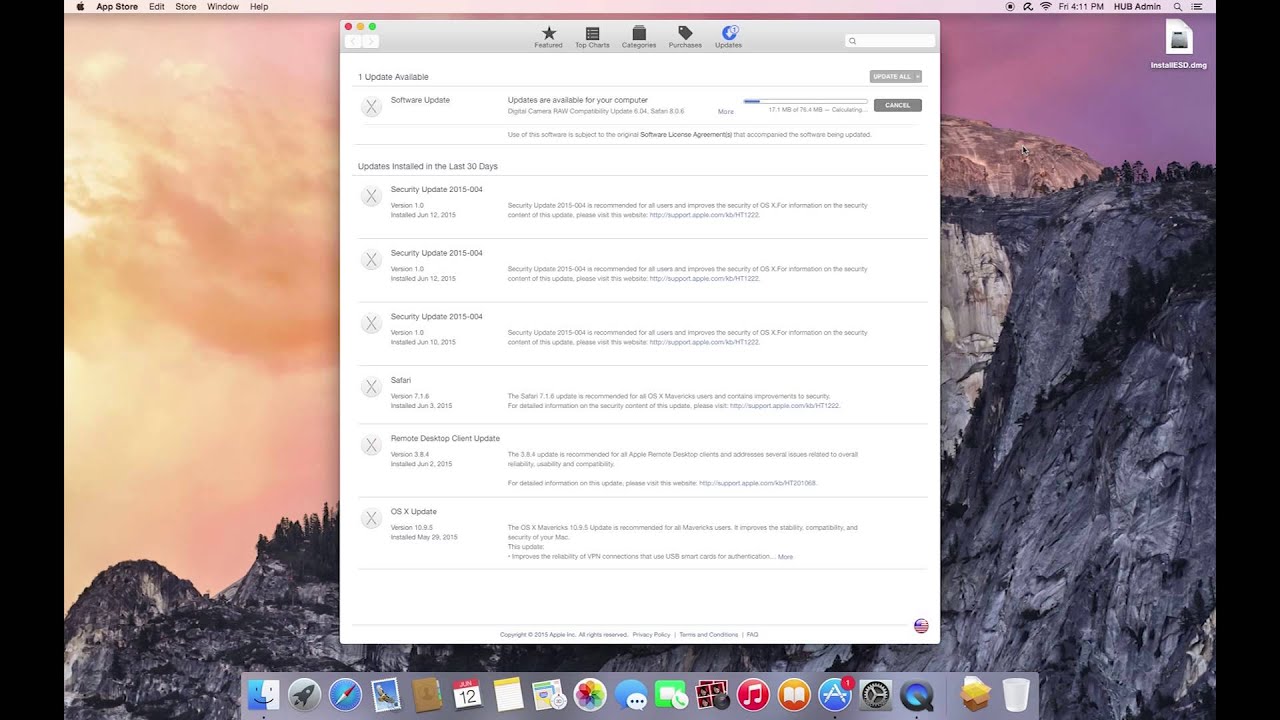This screenshot has height=720, width=1280.
Task: Open the Privacy Policy link
Action: tap(651, 635)
